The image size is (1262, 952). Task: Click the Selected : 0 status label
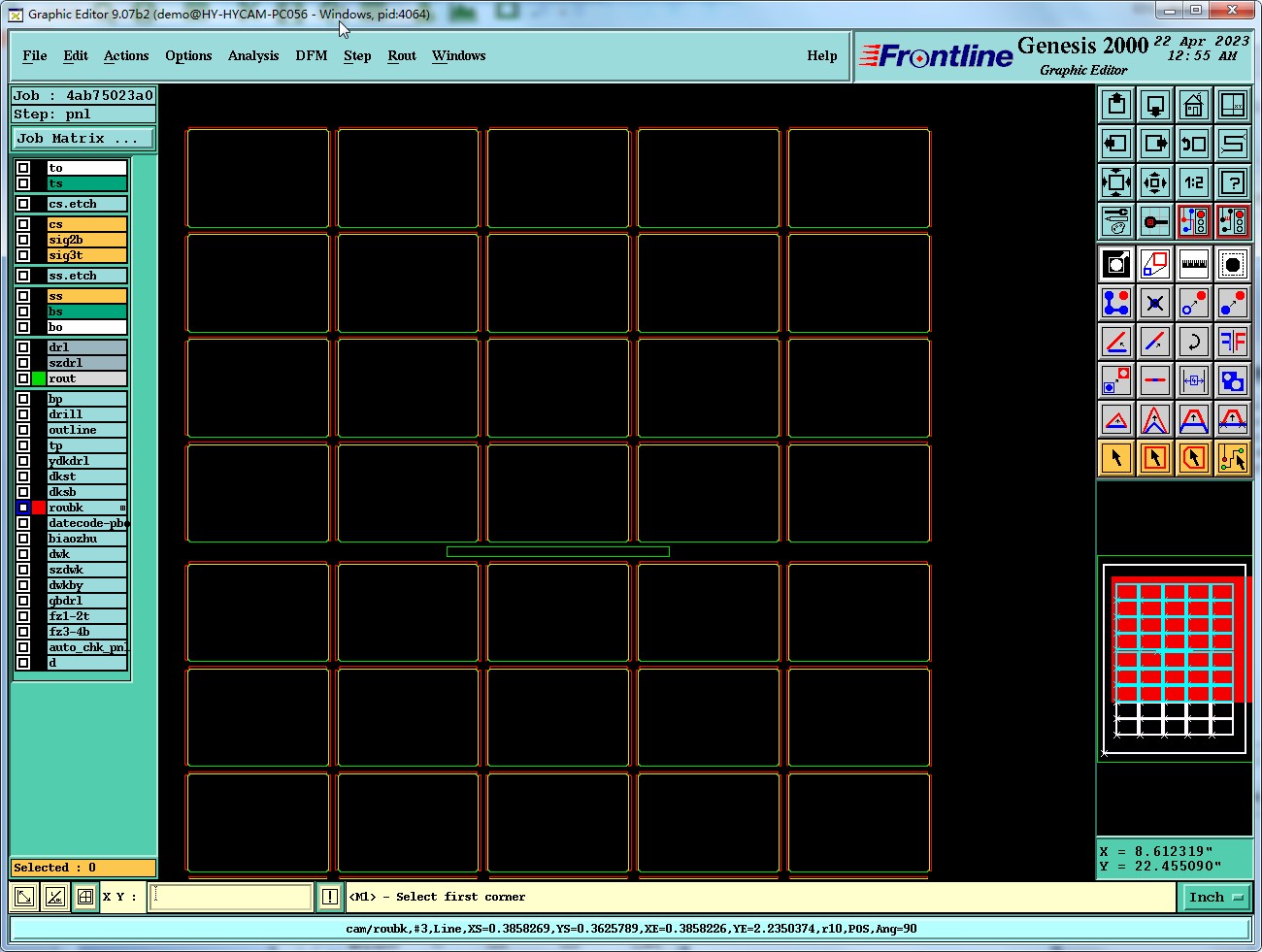[x=83, y=868]
